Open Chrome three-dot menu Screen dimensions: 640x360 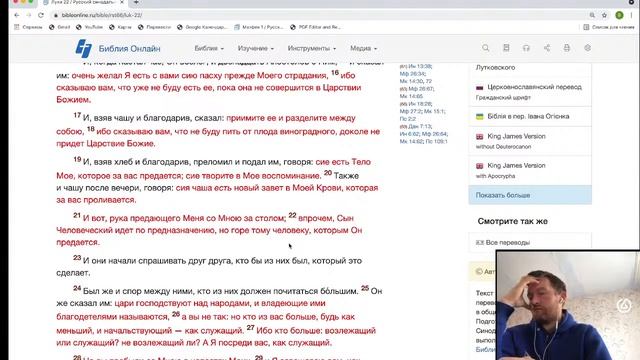[x=631, y=15]
